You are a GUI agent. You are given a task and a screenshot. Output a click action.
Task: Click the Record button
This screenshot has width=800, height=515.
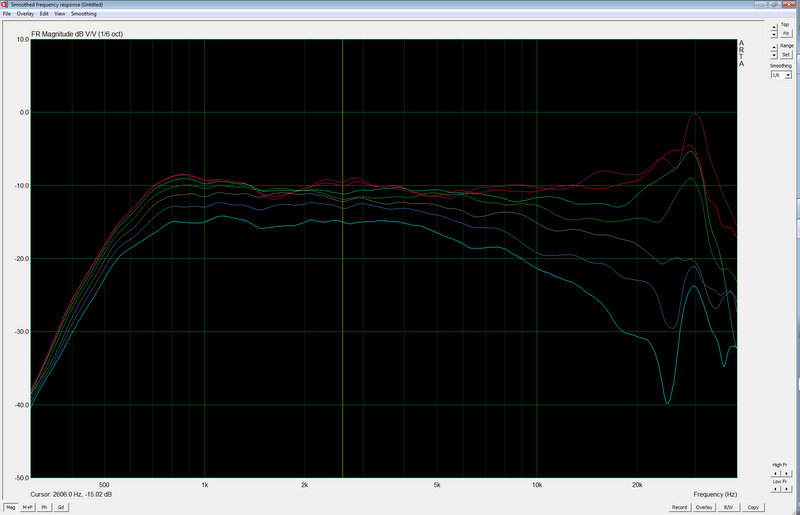(x=679, y=507)
